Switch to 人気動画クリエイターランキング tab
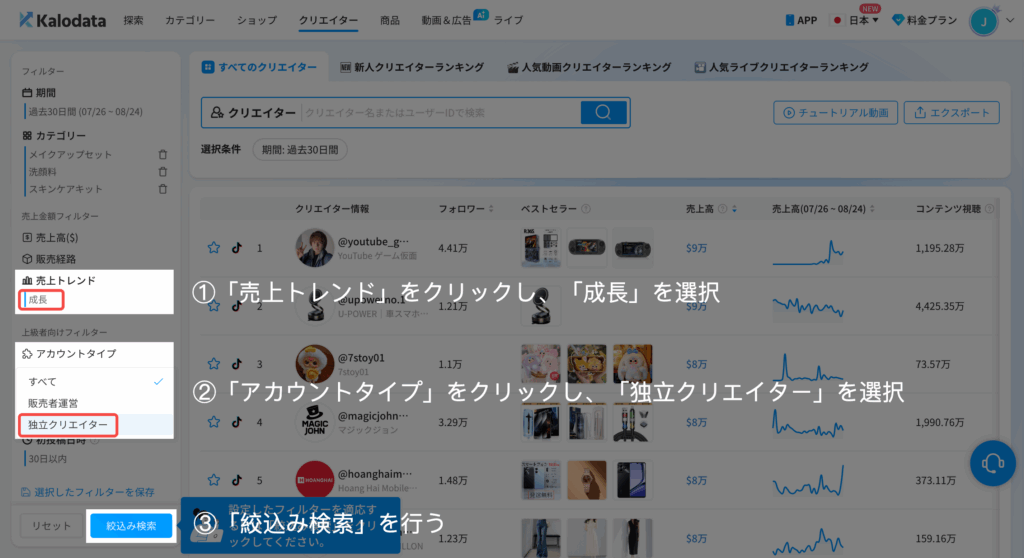 [589, 67]
